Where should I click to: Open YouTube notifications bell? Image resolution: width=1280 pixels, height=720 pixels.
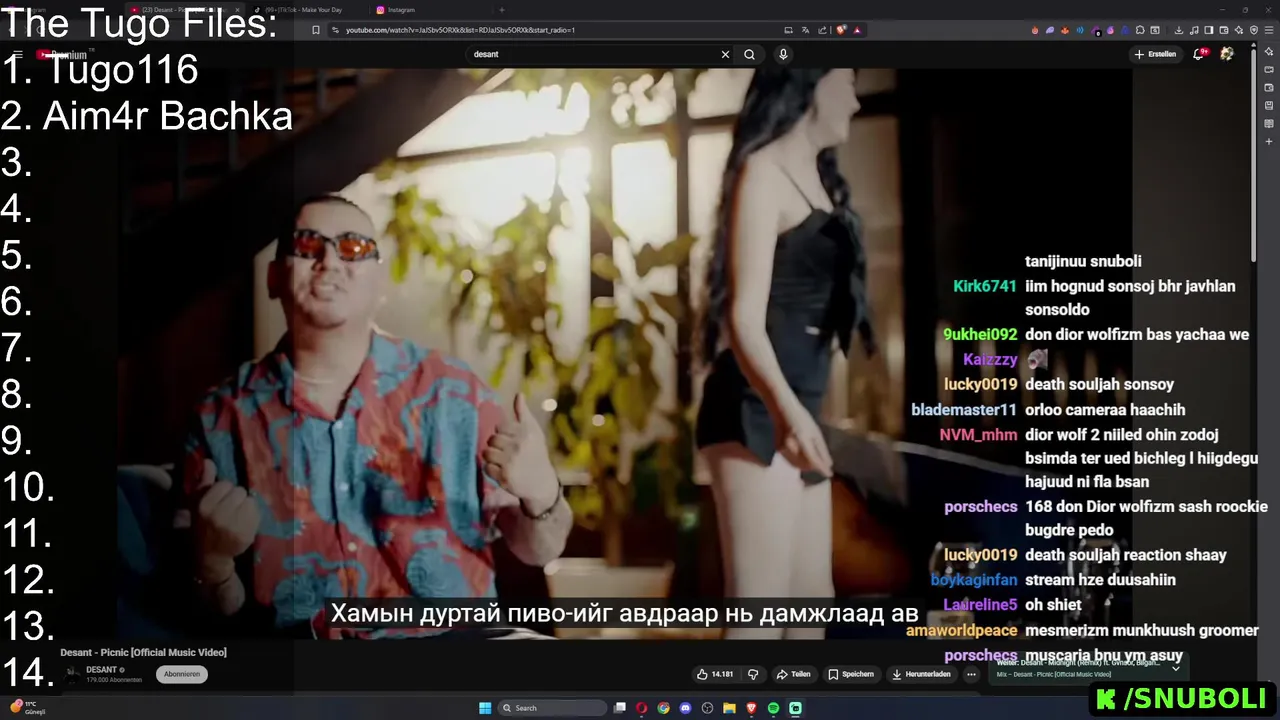coord(1199,54)
